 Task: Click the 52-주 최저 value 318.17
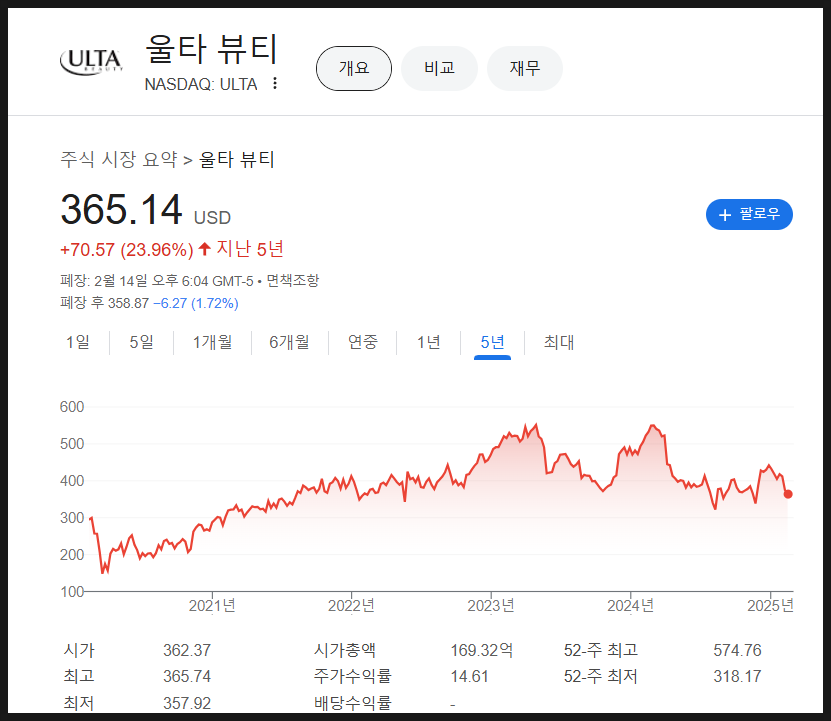point(737,676)
